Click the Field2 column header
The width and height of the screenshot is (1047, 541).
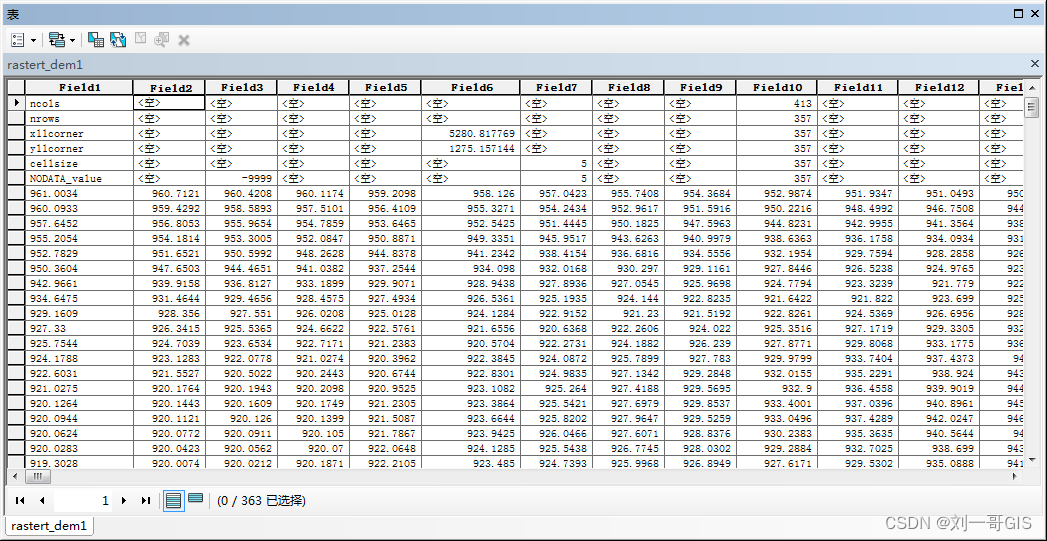169,87
